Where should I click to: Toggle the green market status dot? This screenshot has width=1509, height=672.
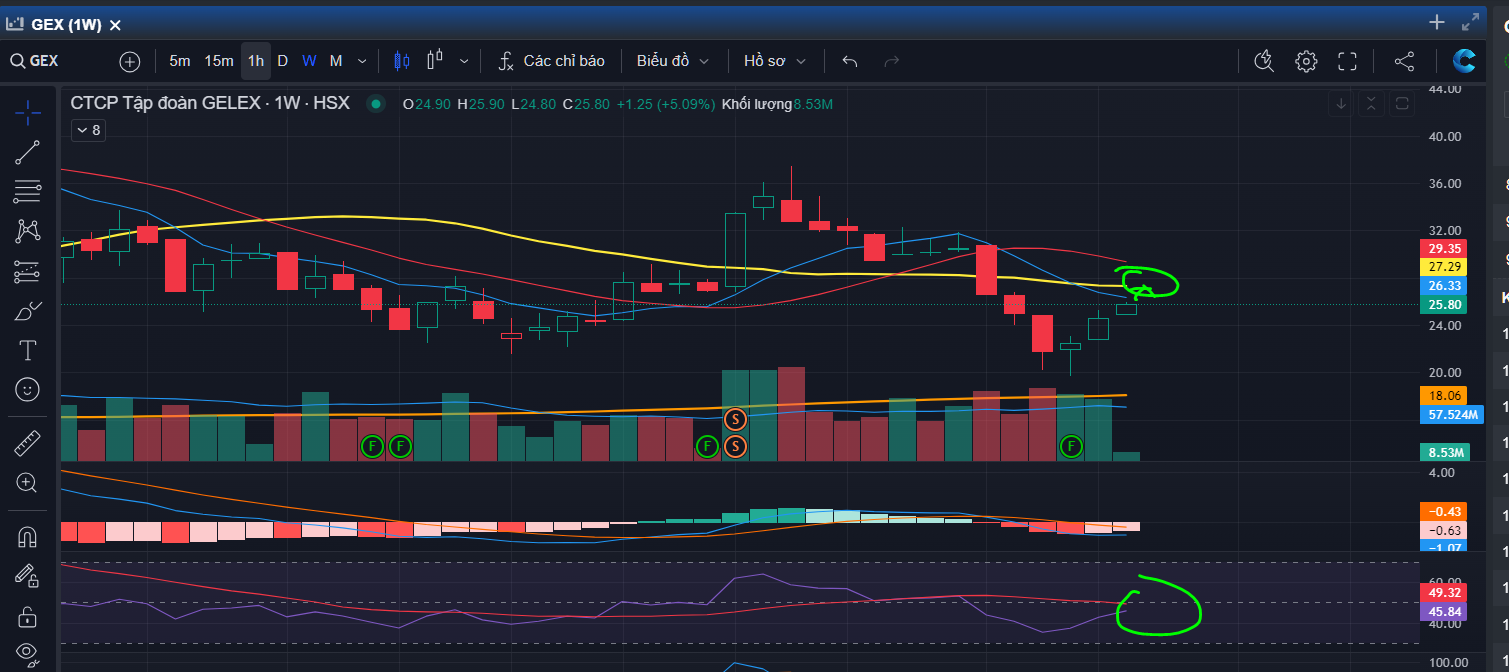tap(376, 103)
